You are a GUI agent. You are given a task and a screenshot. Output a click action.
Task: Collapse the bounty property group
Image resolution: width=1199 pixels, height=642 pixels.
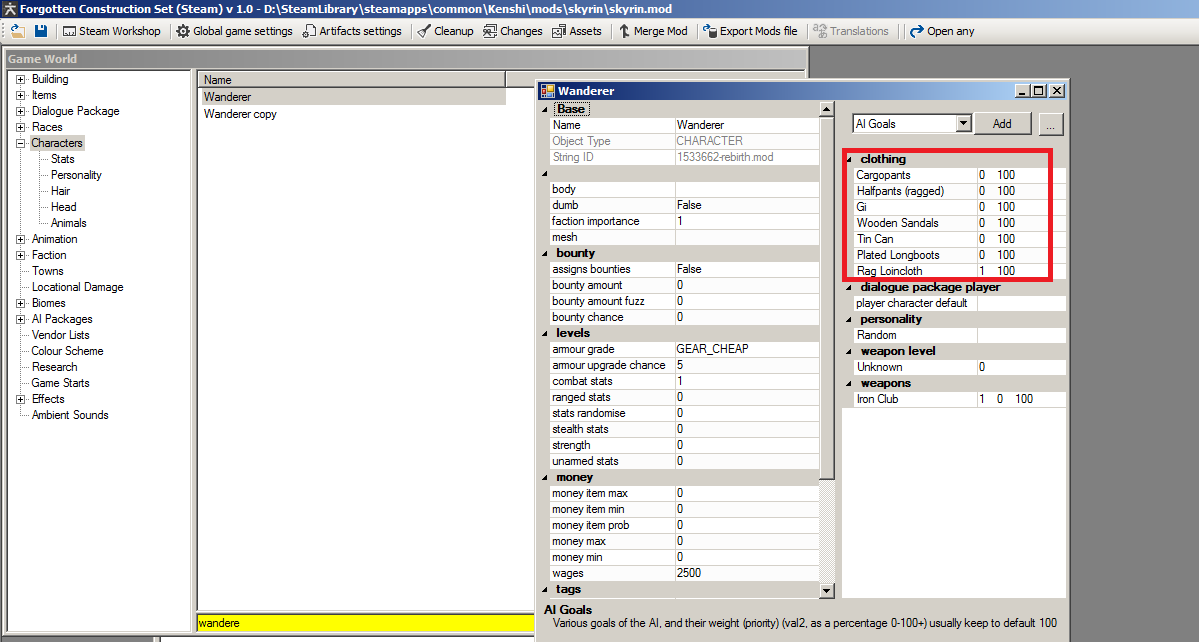click(545, 254)
